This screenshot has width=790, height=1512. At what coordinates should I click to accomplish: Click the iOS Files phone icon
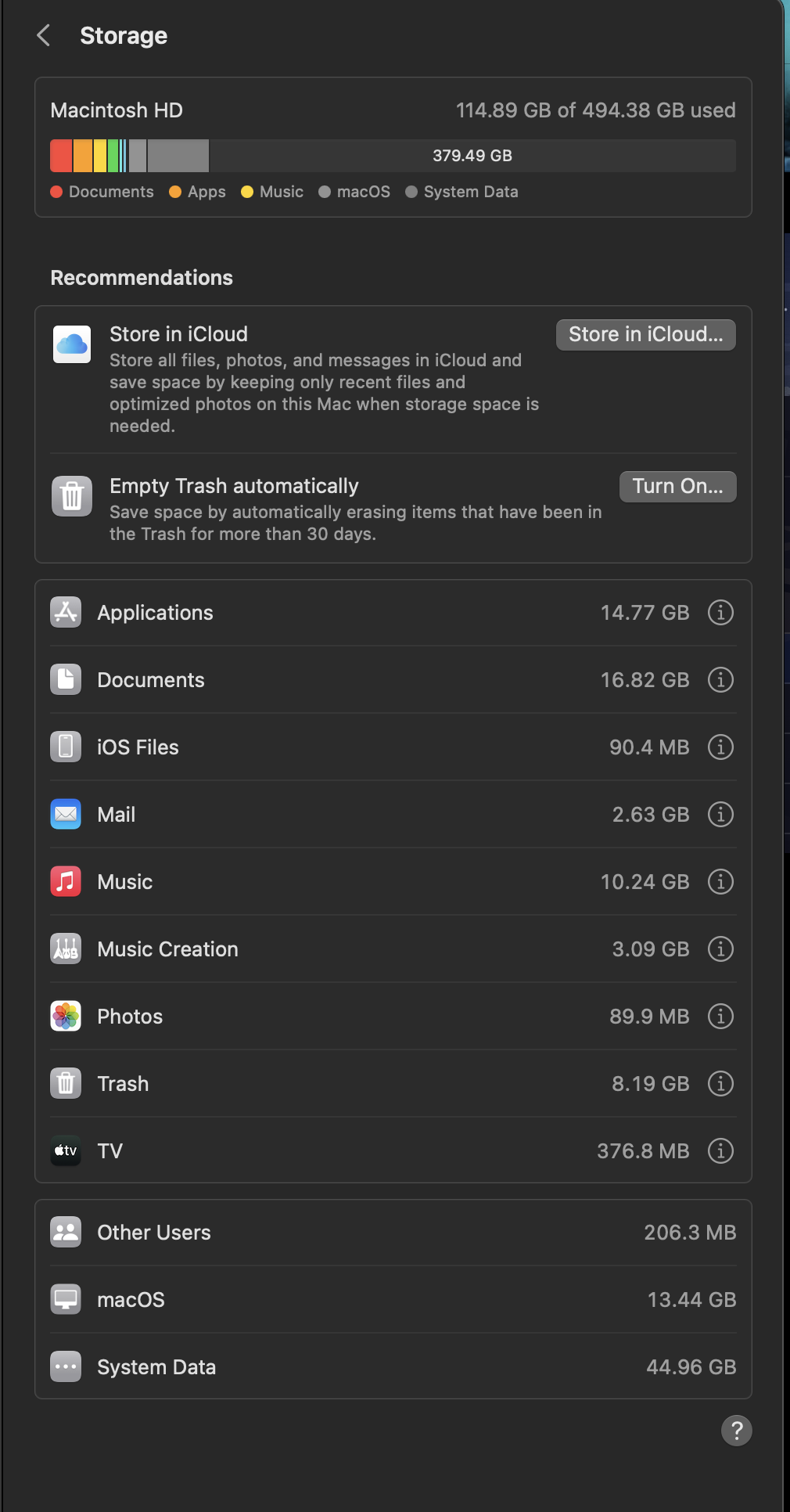[x=66, y=747]
